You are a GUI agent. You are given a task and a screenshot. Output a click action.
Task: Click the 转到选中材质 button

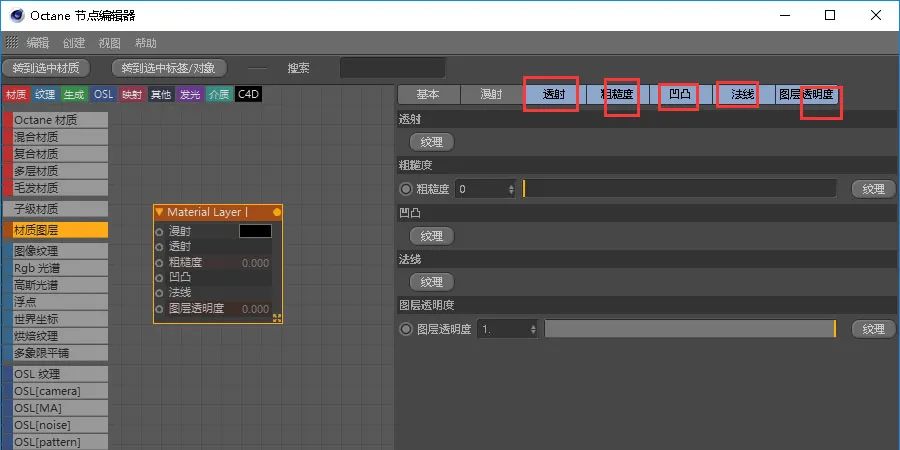click(46, 68)
